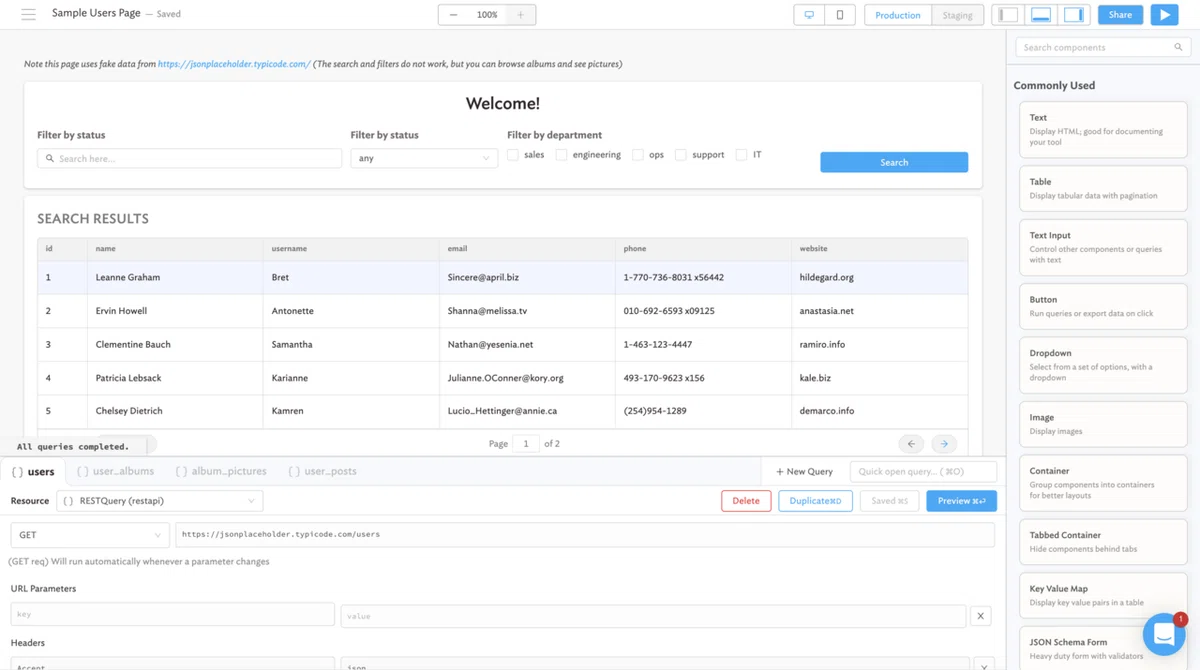Open the RESTQuery resource dropdown
The image size is (1200, 670).
(160, 501)
